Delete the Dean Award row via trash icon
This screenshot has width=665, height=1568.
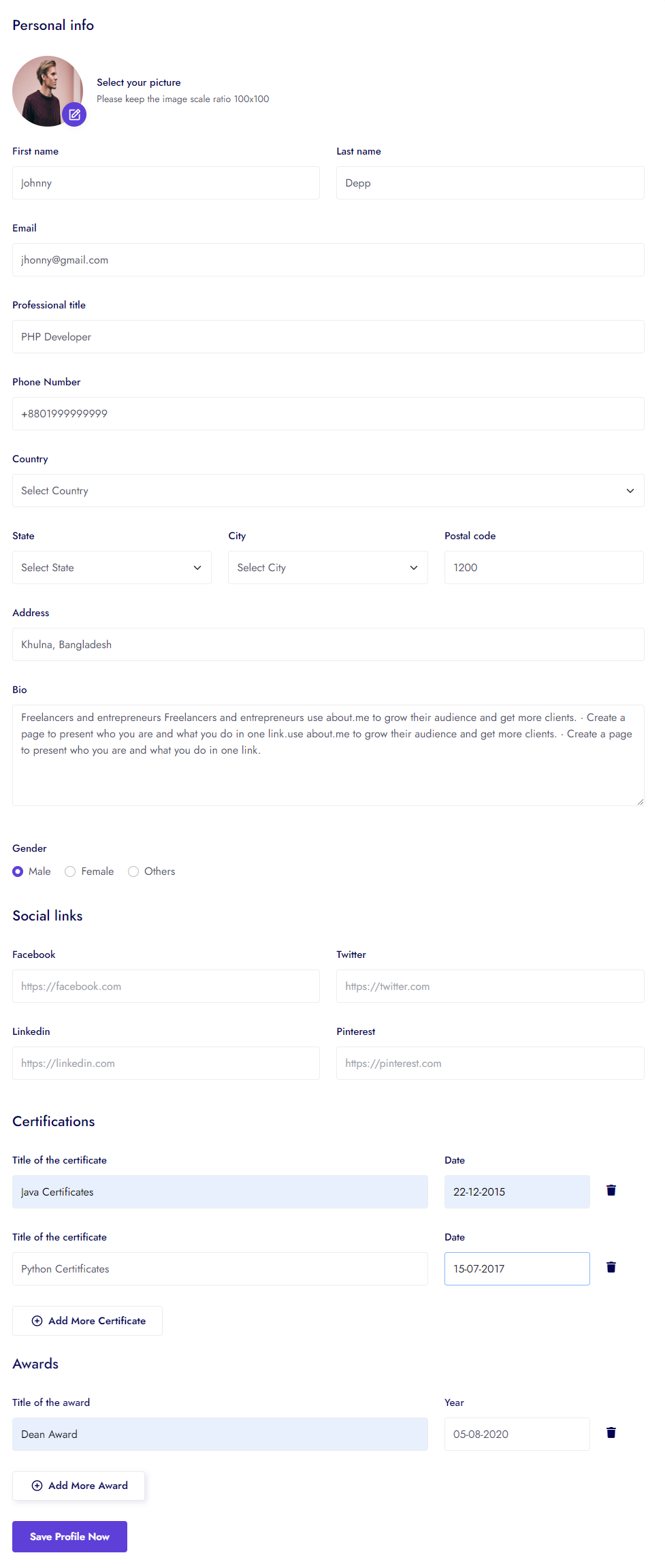point(611,1433)
